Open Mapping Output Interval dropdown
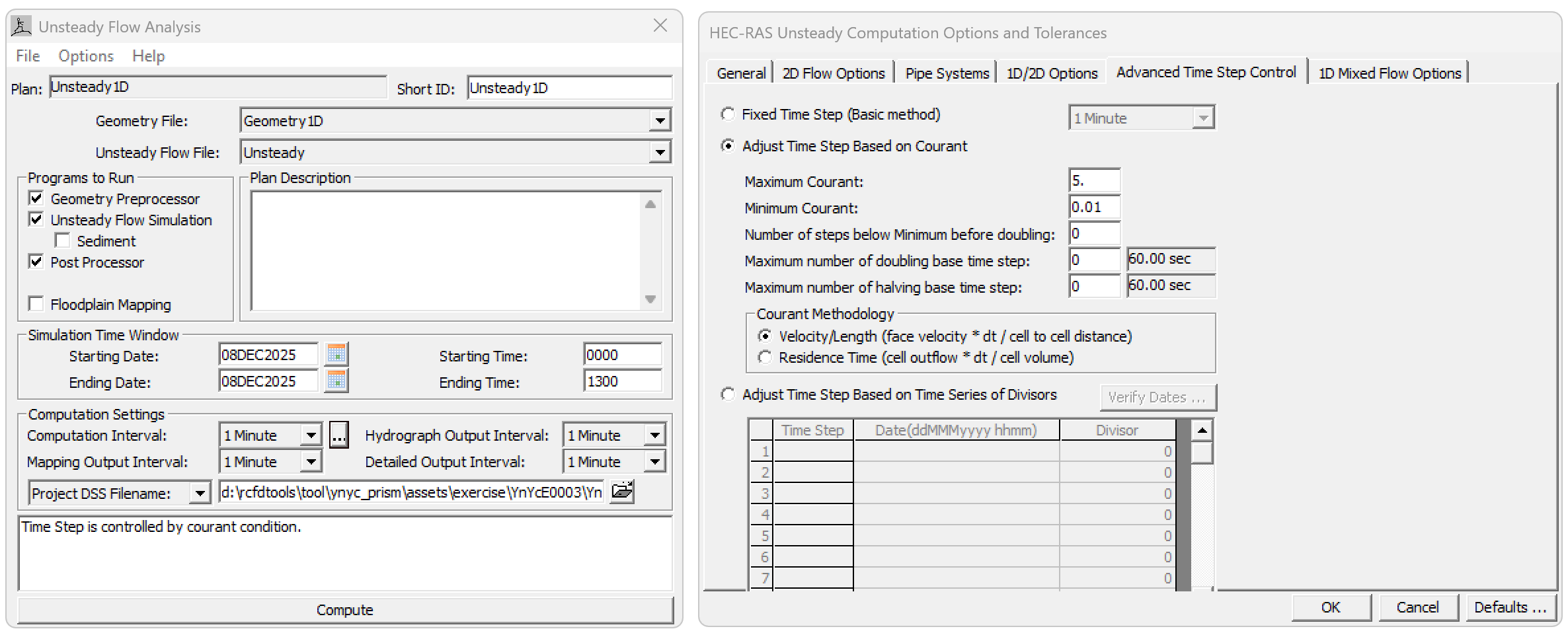This screenshot has height=633, width=1568. pos(311,462)
